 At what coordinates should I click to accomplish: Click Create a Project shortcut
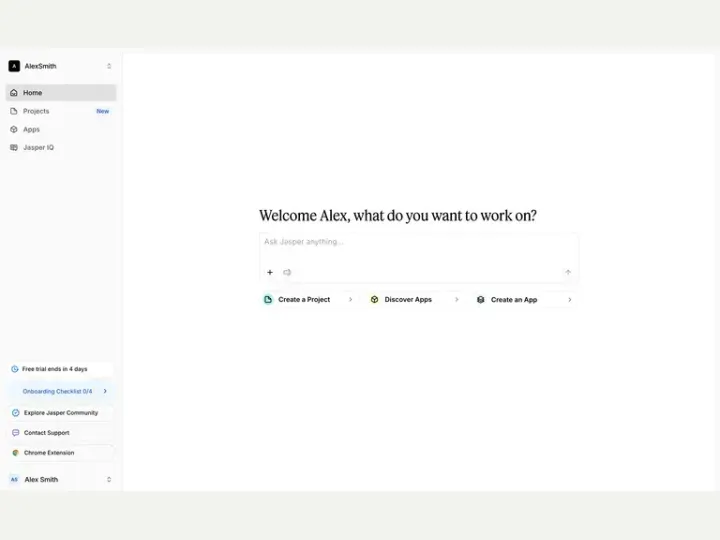pyautogui.click(x=309, y=299)
